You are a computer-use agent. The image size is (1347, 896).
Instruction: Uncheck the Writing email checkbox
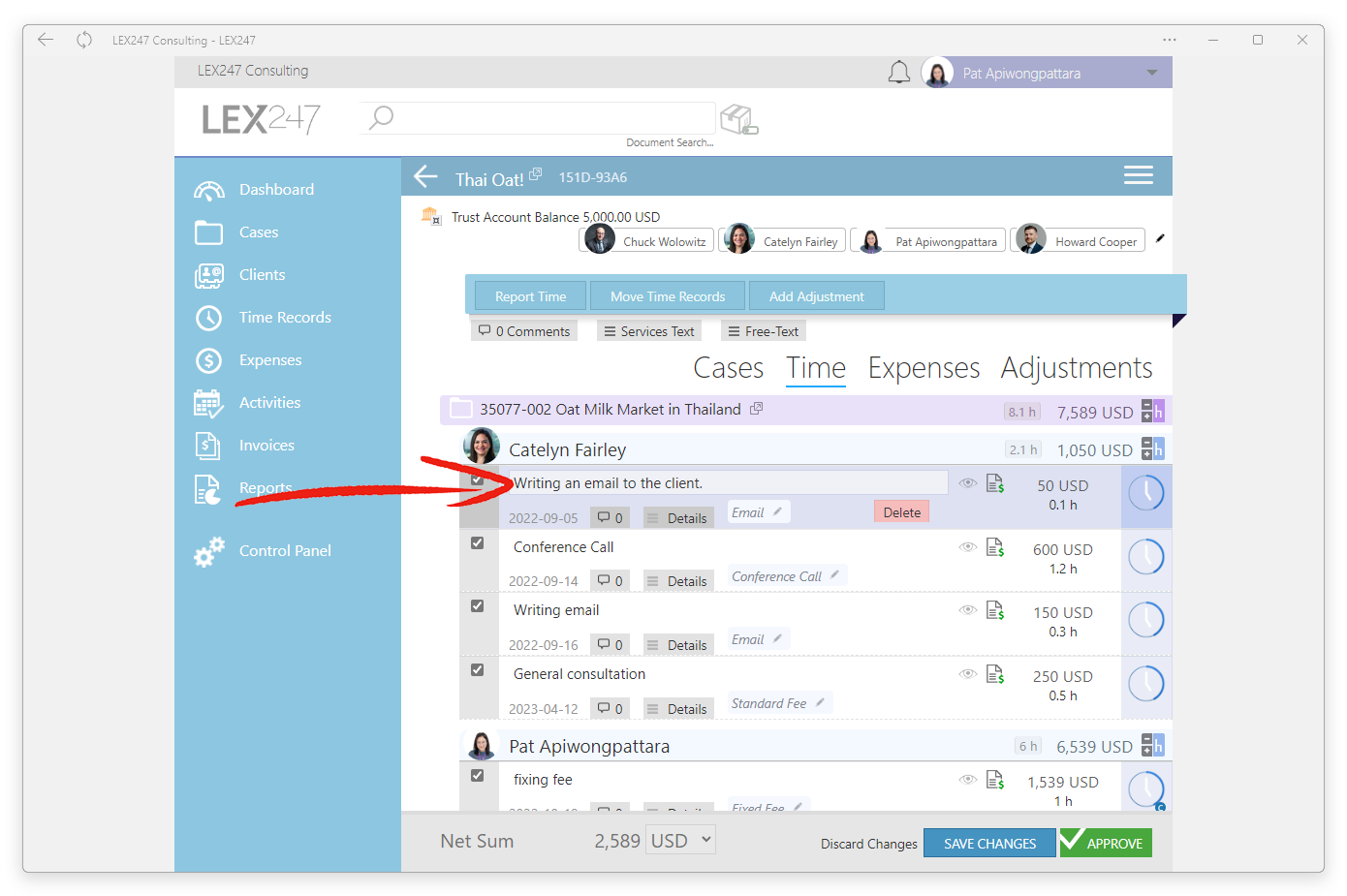coord(477,606)
